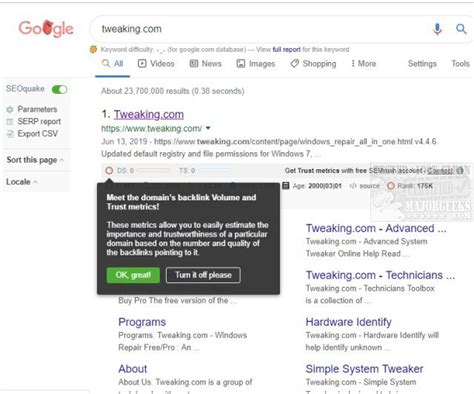Image resolution: width=474 pixels, height=394 pixels.
Task: Open the Parameters gear icon
Action: click(x=10, y=109)
